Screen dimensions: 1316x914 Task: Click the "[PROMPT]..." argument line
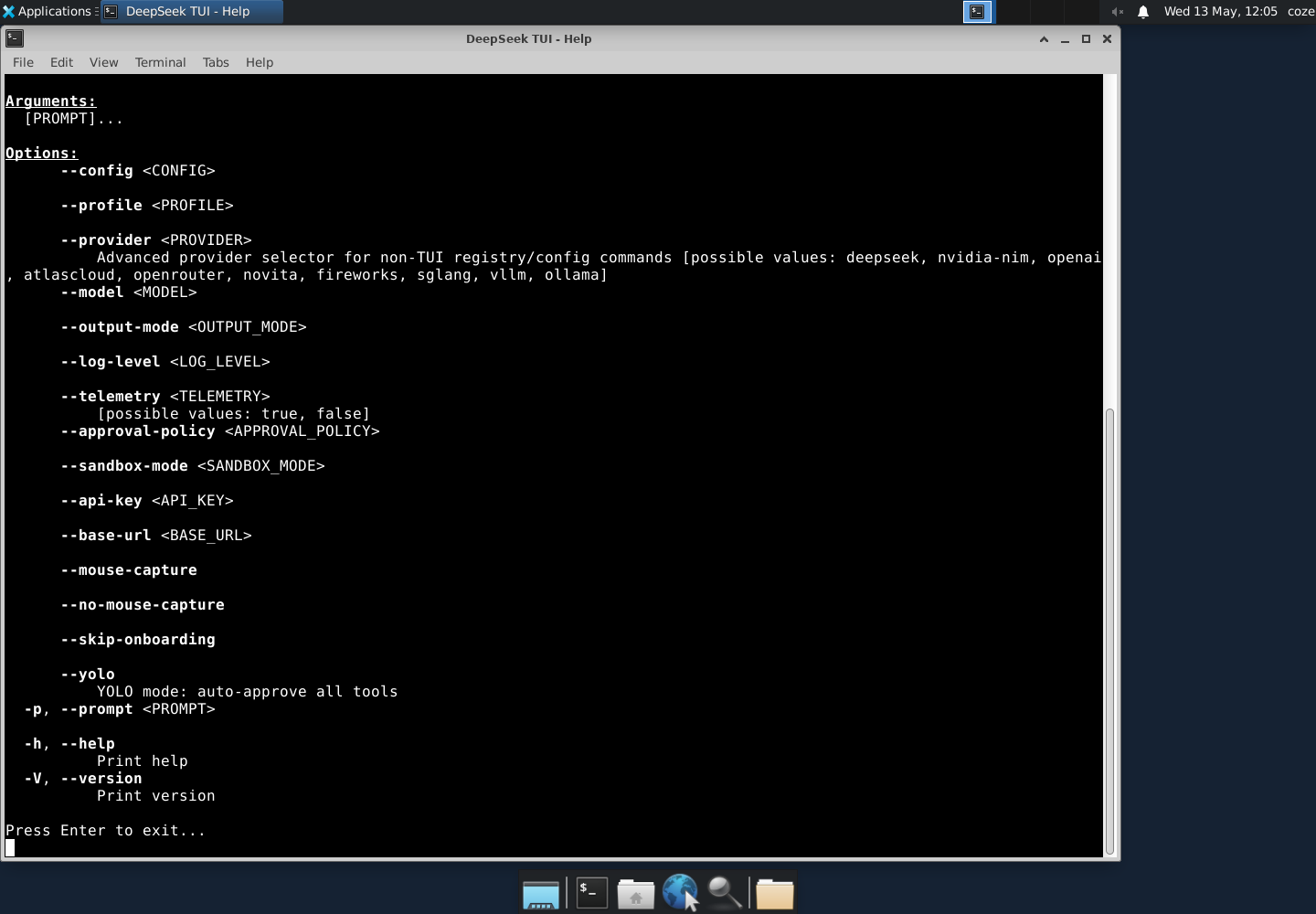click(x=73, y=119)
